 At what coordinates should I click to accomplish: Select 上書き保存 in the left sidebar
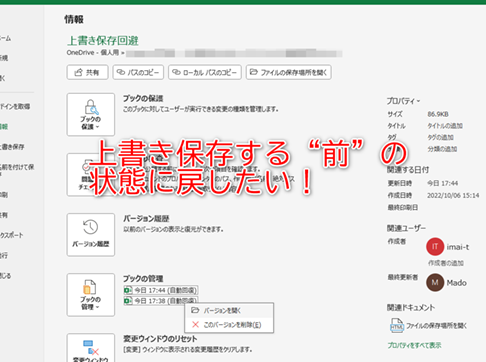(12, 147)
